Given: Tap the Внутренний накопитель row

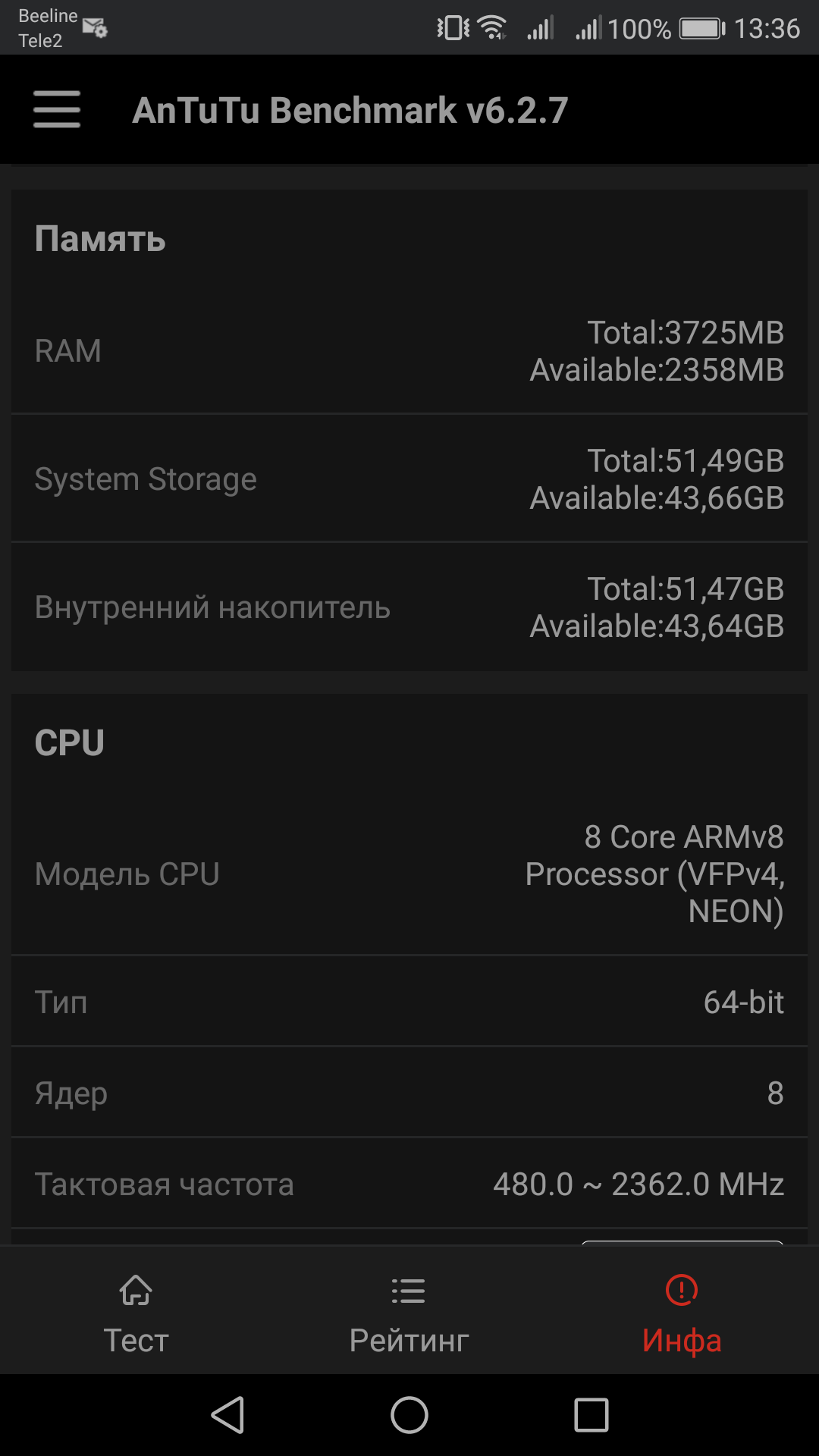Looking at the screenshot, I should pos(409,607).
